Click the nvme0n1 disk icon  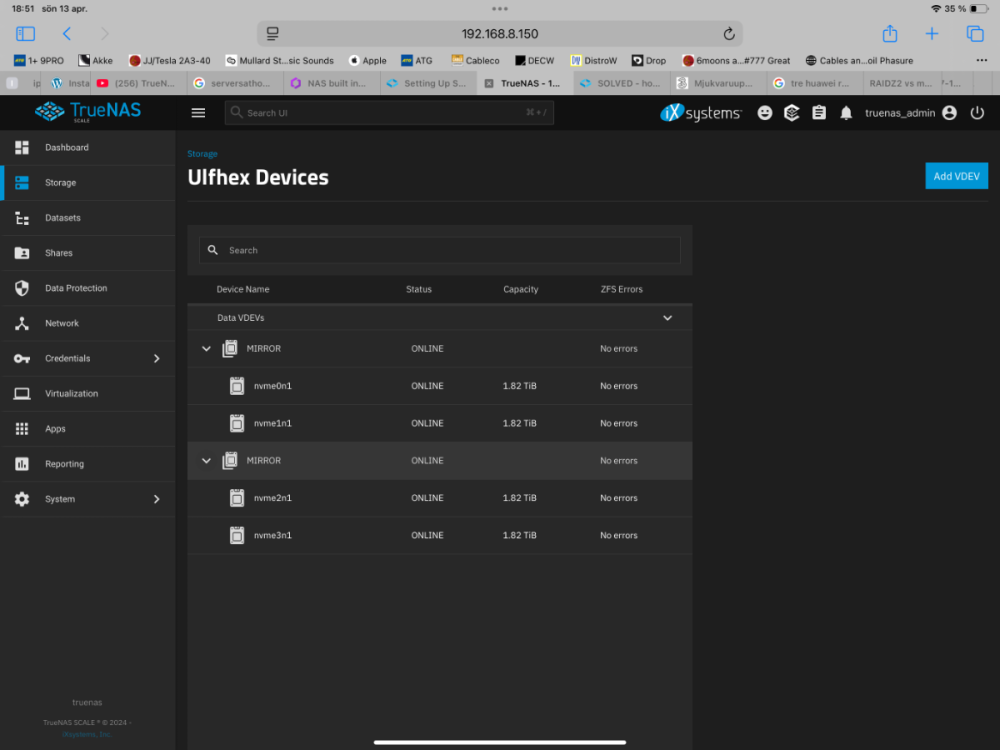point(237,386)
